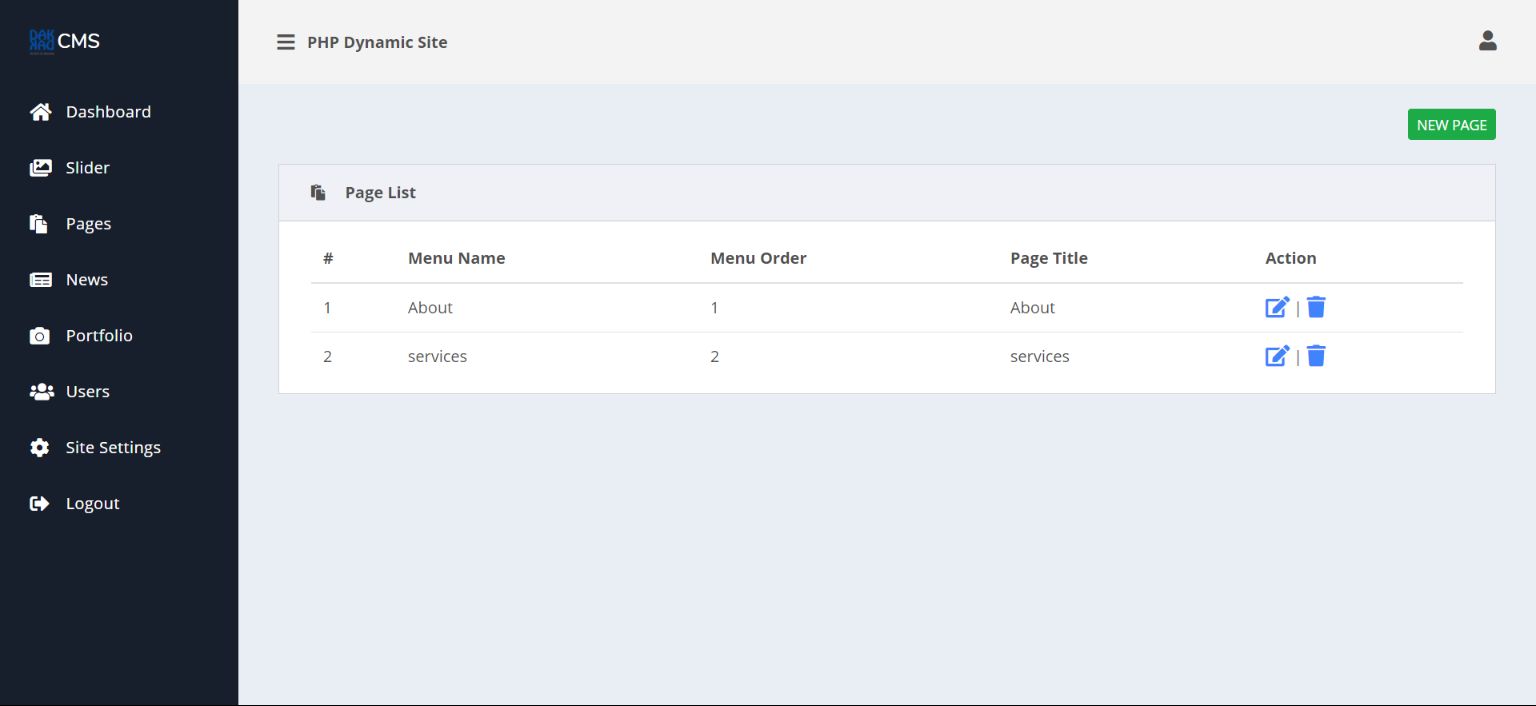This screenshot has width=1536, height=706.
Task: Click the Site Settings gear icon
Action: click(x=40, y=448)
